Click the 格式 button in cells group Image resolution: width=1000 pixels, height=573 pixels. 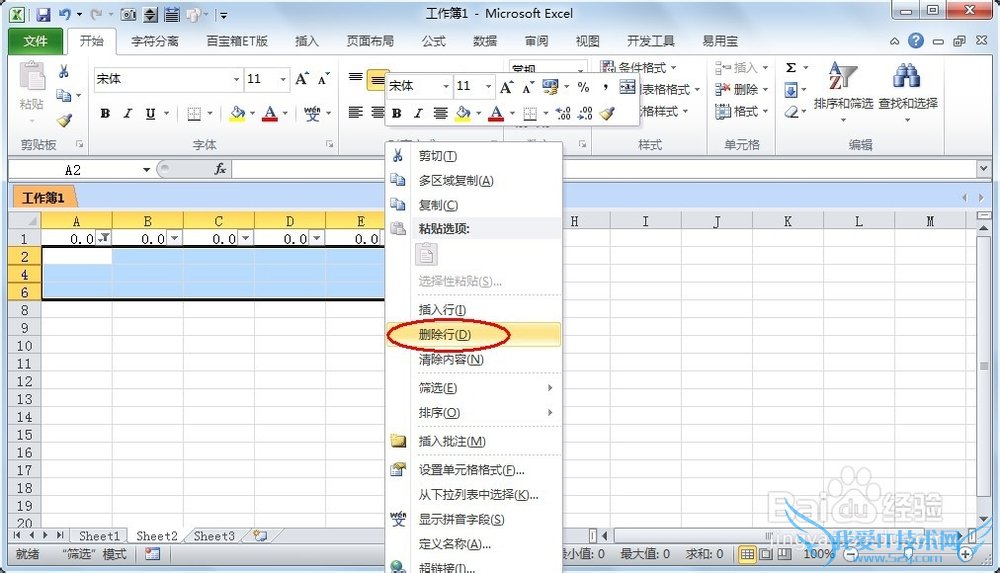click(741, 112)
